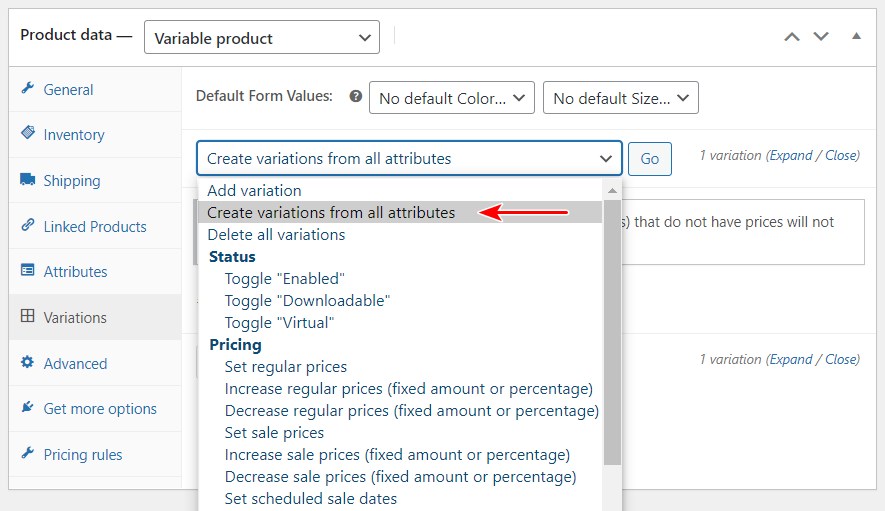Select Set regular prices option
Screen dimensions: 885x511
(x=400, y=366)
